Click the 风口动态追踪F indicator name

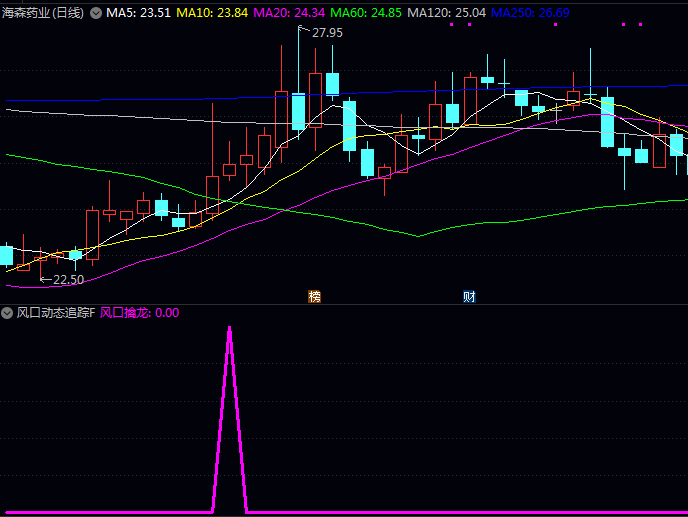click(56, 313)
